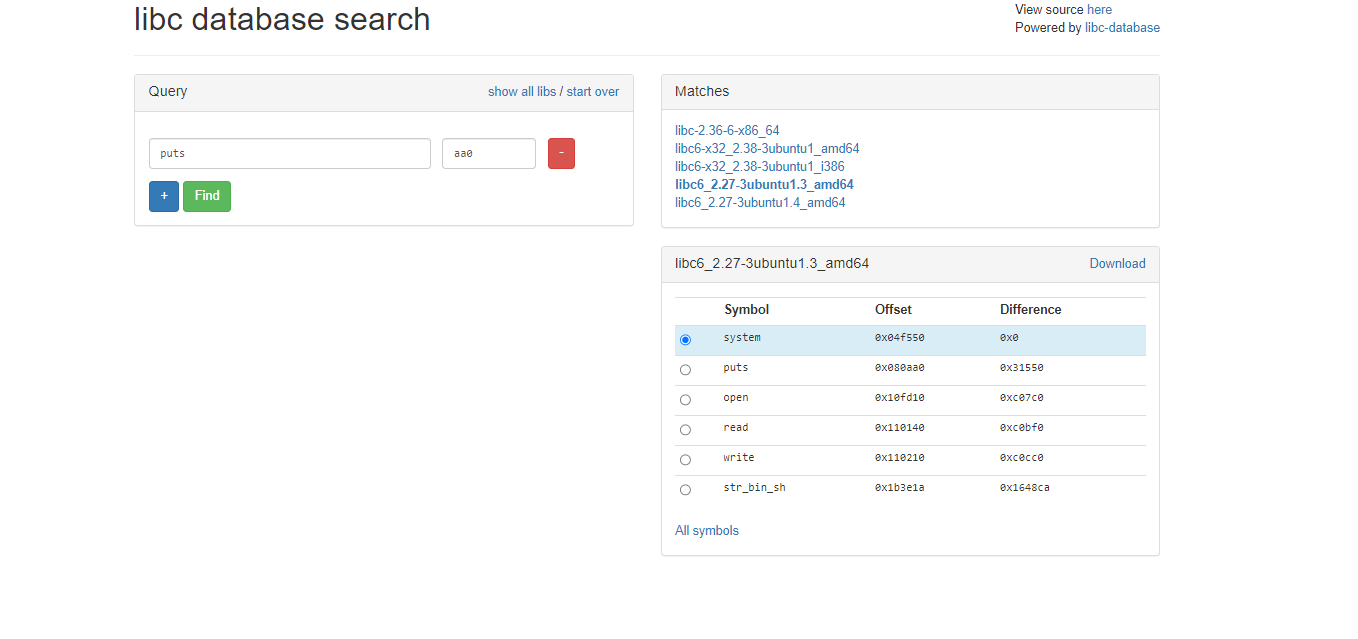Select the write symbol radio button
Image resolution: width=1358 pixels, height=639 pixels.
click(685, 460)
